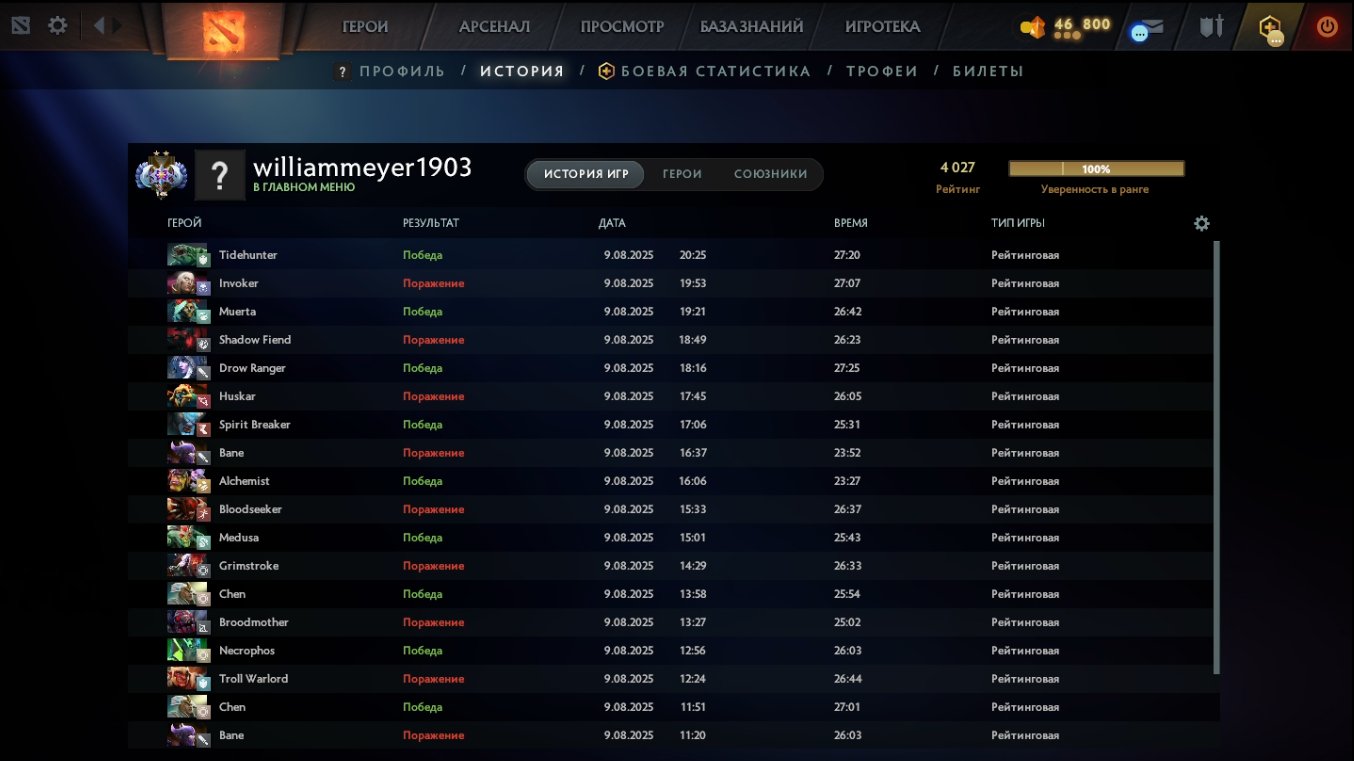Open the ГЕРОИ top menu
Viewport: 1354px width, 761px height.
pos(365,27)
